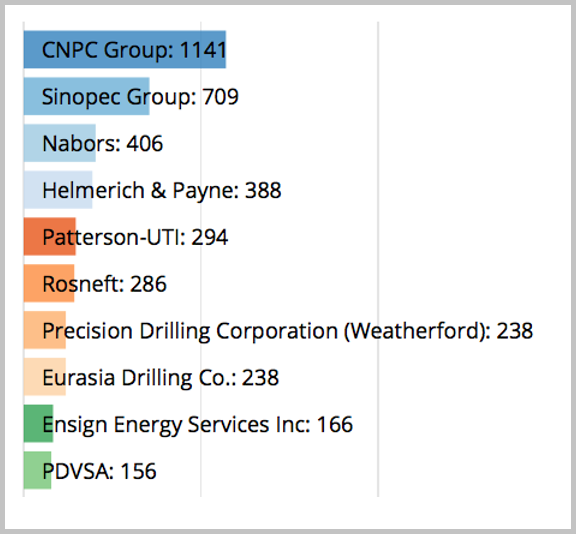Click the Precision Drilling Corporation bar
Viewport: 576px width, 534px height.
pyautogui.click(x=44, y=330)
